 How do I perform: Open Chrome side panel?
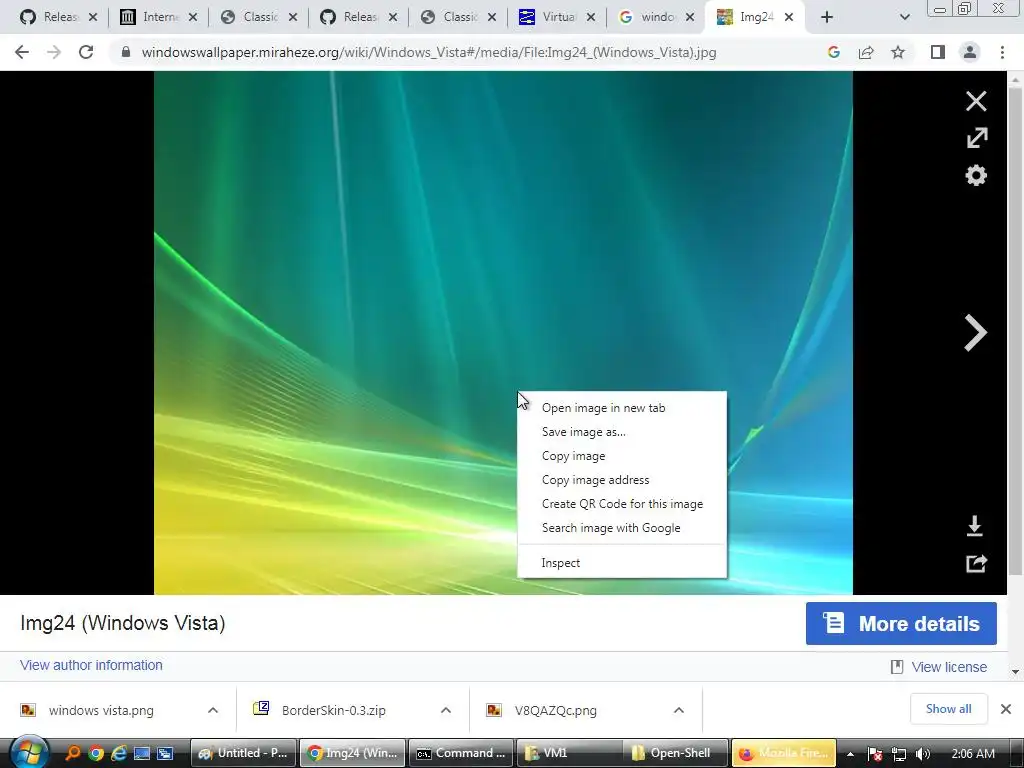(938, 52)
